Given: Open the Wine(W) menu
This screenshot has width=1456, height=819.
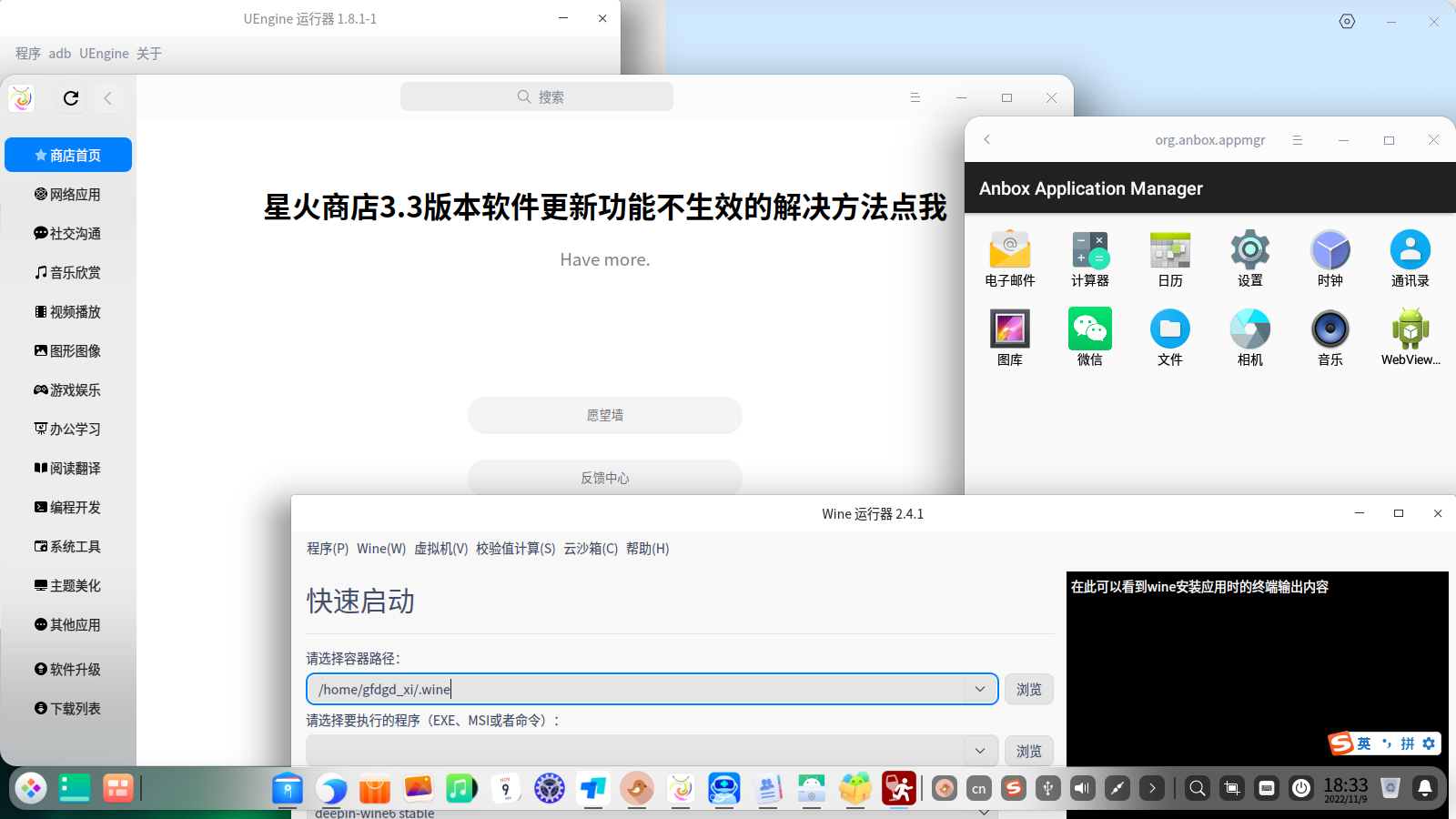Looking at the screenshot, I should pos(381,549).
